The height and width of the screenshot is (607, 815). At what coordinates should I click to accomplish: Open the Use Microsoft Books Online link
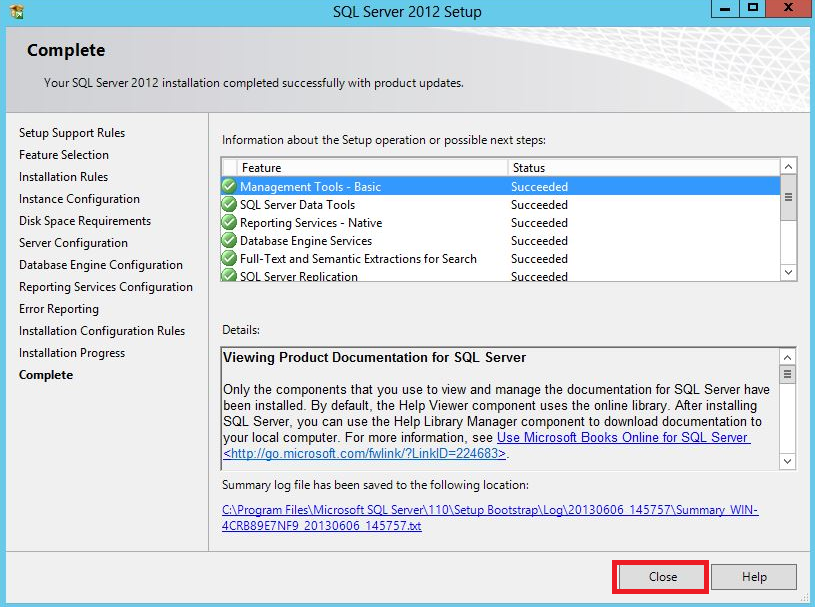[x=623, y=438]
